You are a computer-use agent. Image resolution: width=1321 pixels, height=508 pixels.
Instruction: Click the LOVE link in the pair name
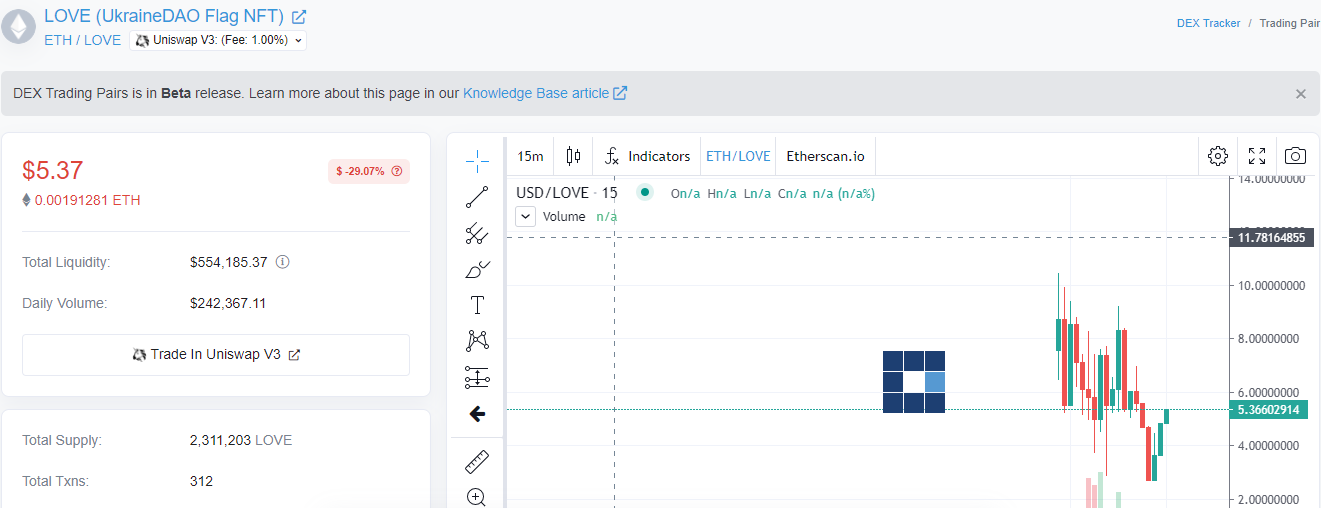tap(102, 40)
